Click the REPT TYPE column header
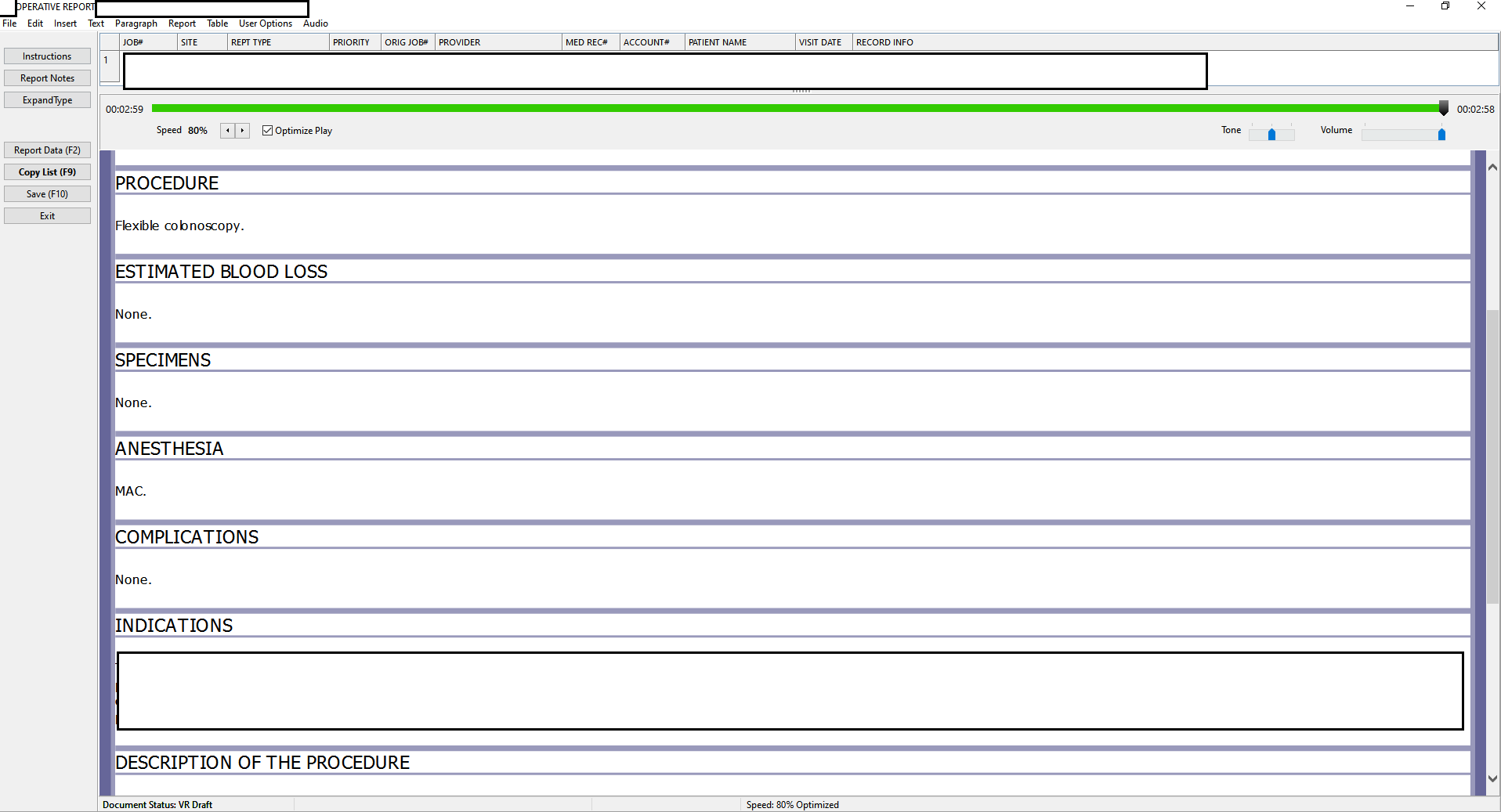 tap(278, 42)
